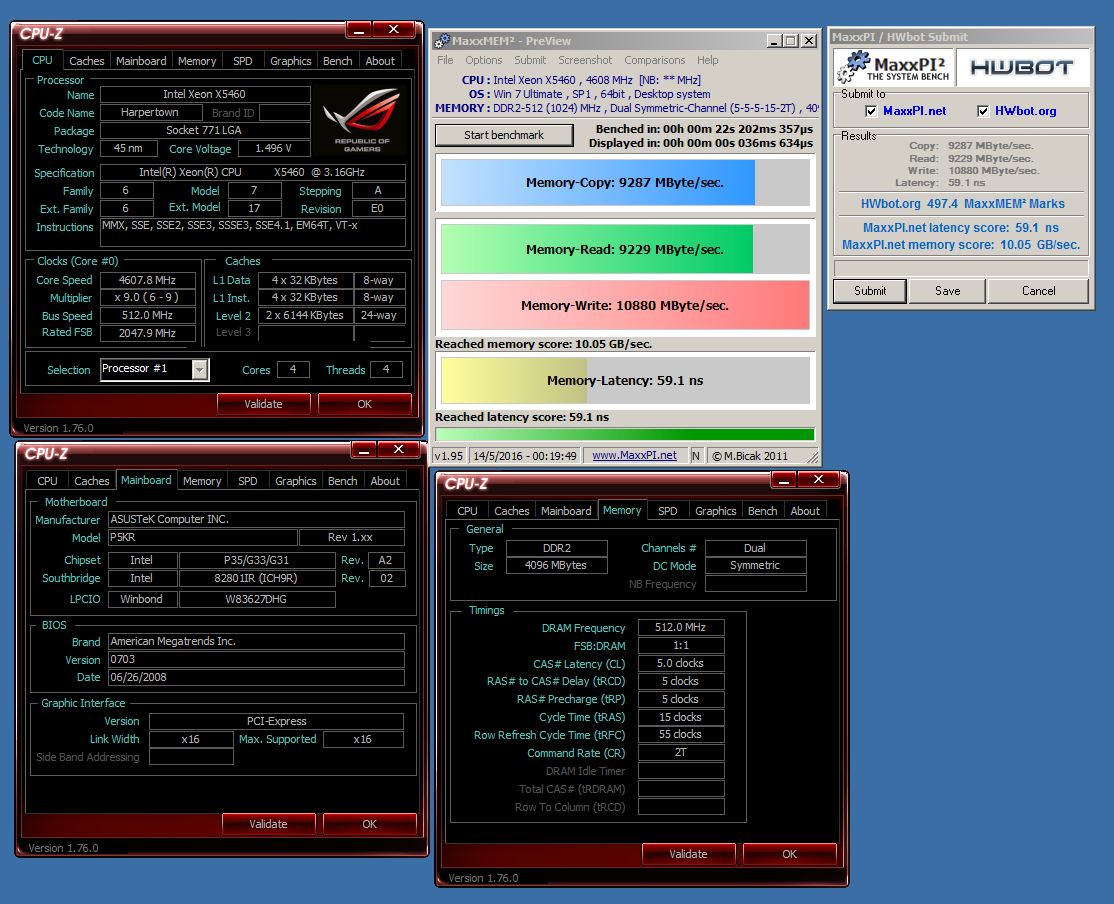This screenshot has height=904, width=1114.
Task: Close the CPU-Z Memory window
Action: [x=818, y=480]
